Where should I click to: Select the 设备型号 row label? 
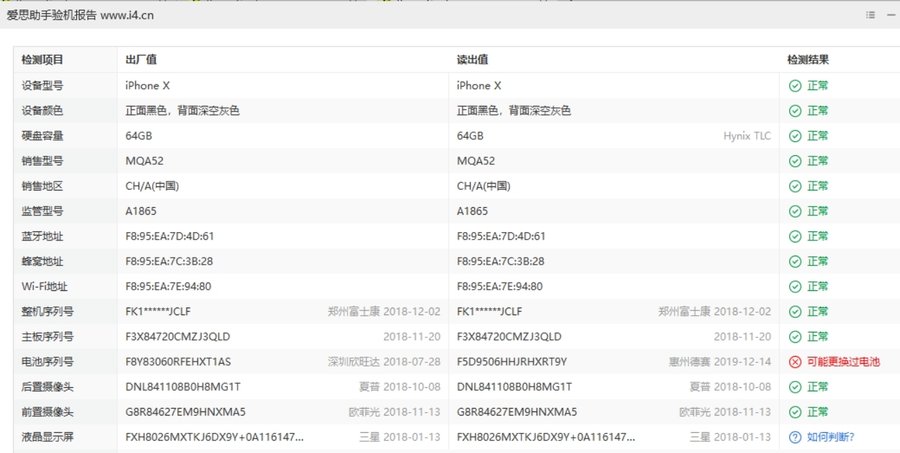42,86
